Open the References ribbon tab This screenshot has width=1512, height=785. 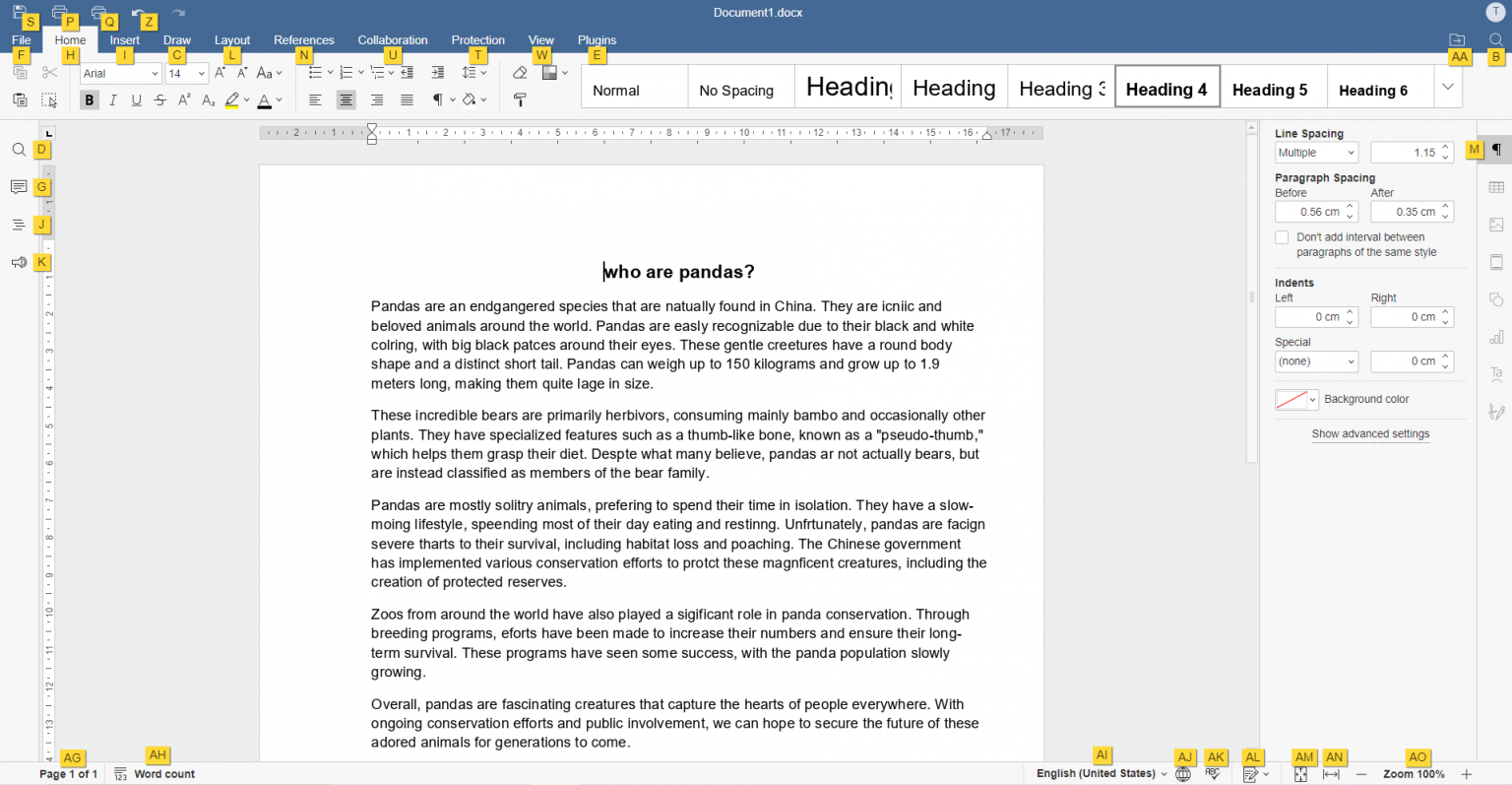coord(303,40)
